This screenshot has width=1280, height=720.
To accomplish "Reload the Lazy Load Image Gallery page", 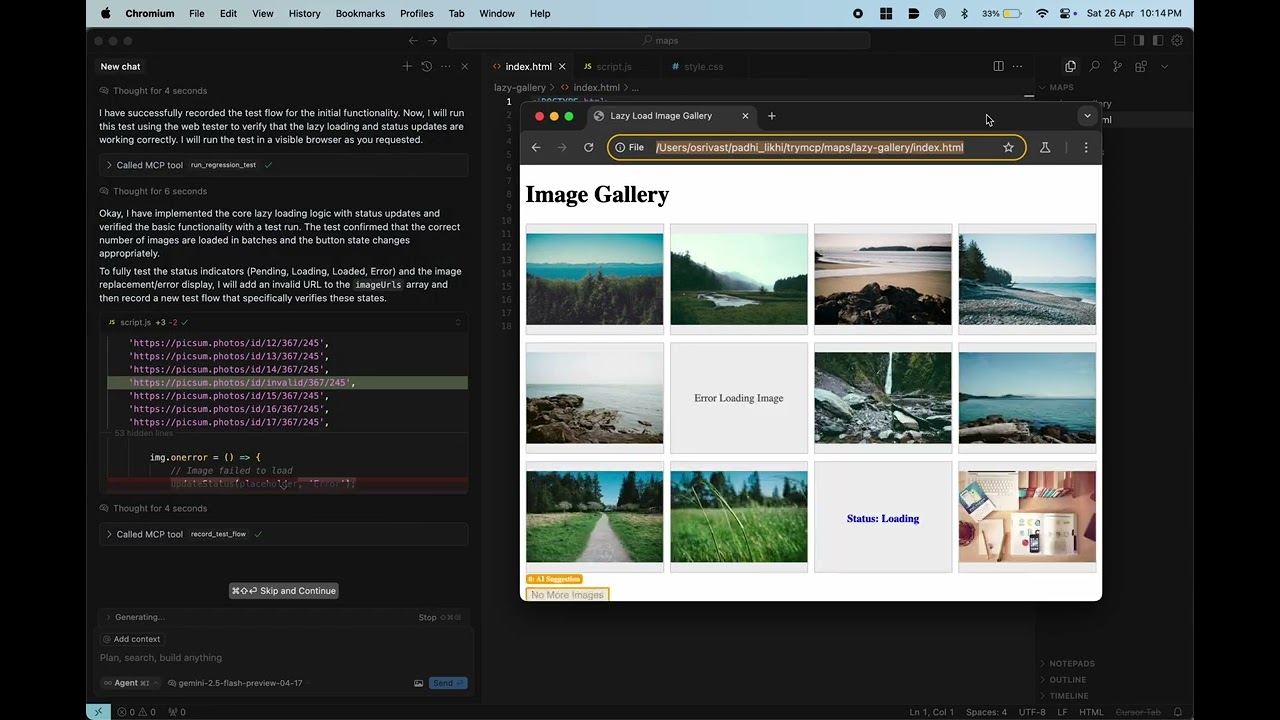I will pyautogui.click(x=588, y=148).
